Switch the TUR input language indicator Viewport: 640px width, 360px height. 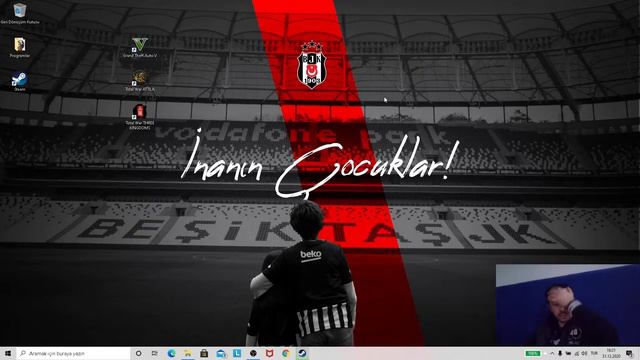coord(594,353)
